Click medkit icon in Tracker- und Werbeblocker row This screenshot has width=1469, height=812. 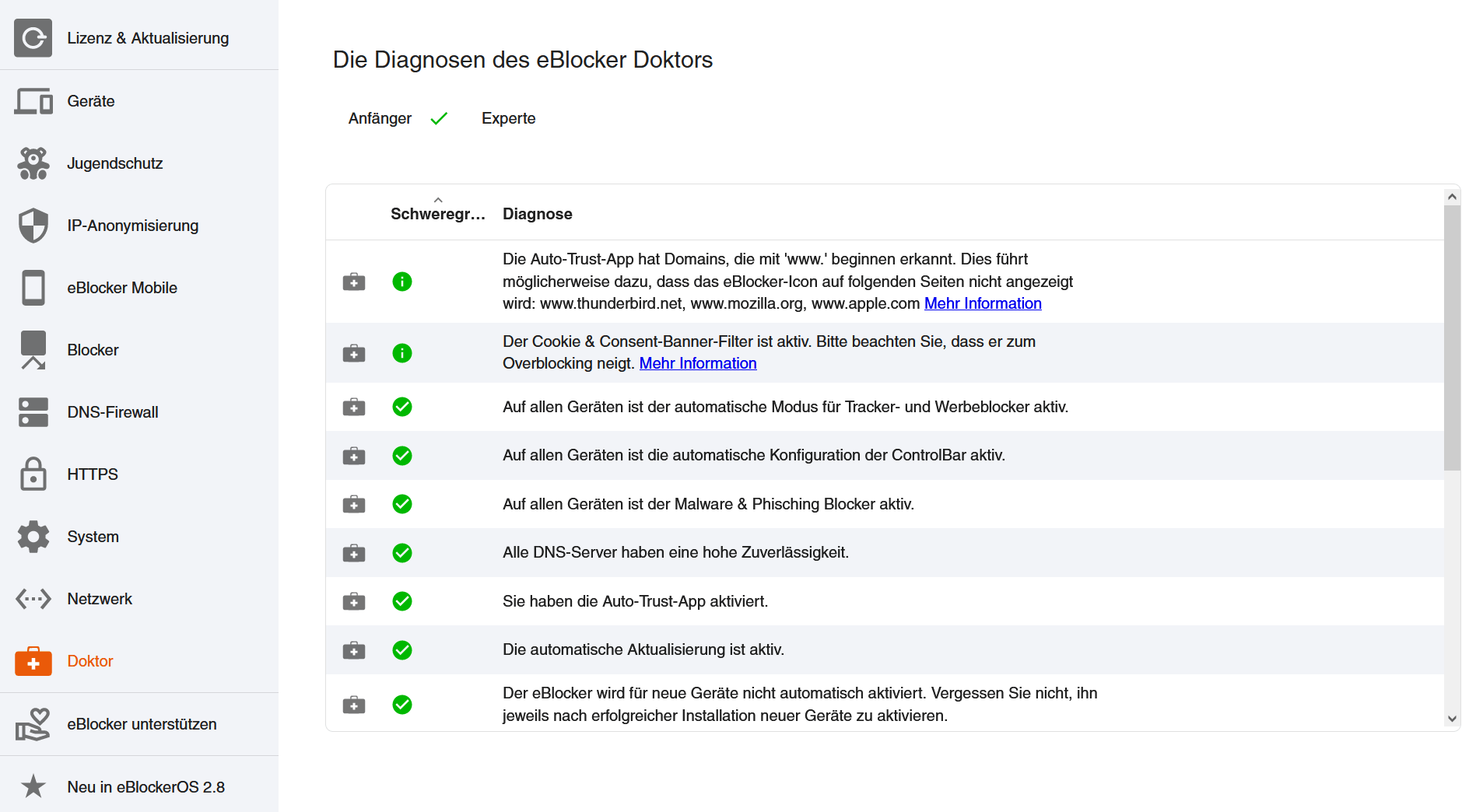[354, 407]
